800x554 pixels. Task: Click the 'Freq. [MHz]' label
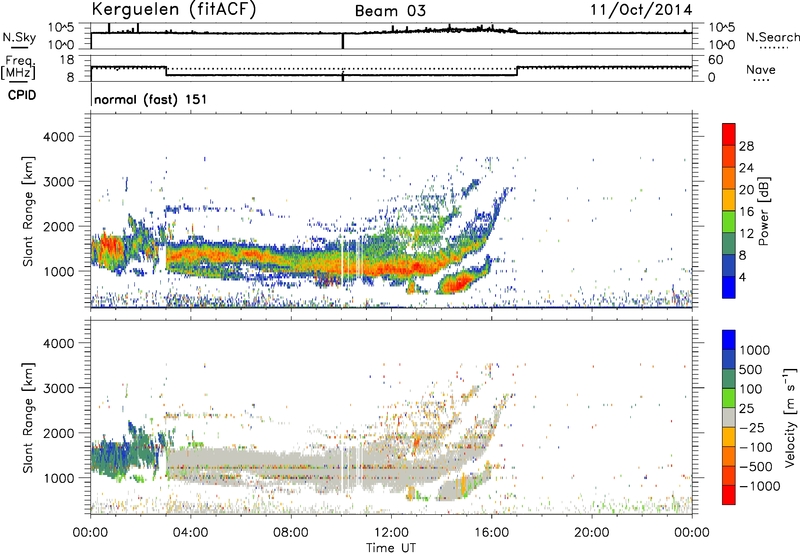(x=18, y=68)
